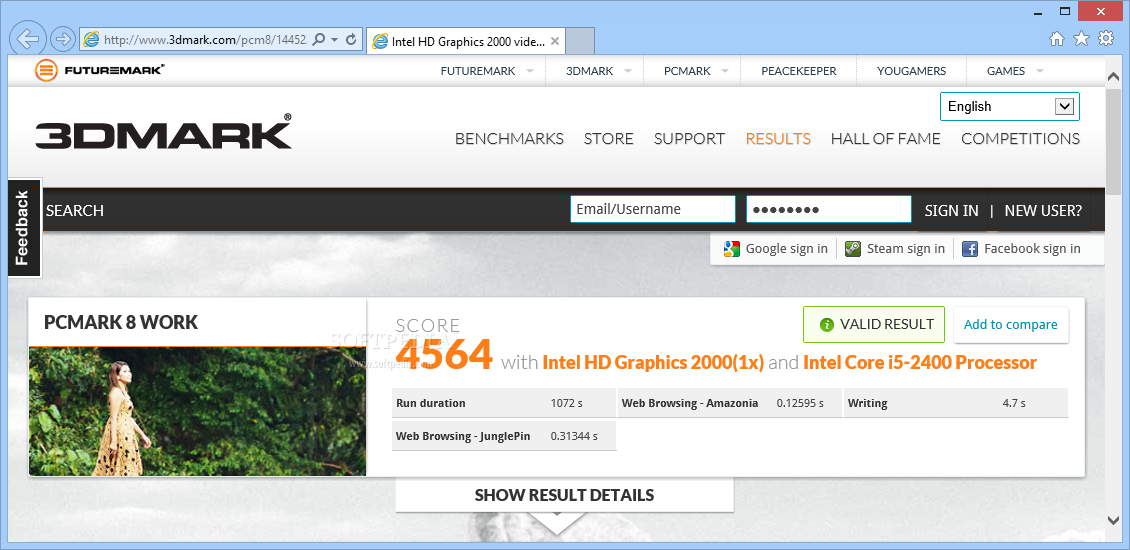Image resolution: width=1130 pixels, height=550 pixels.
Task: Click the NEW USER? link
Action: pyautogui.click(x=1043, y=210)
